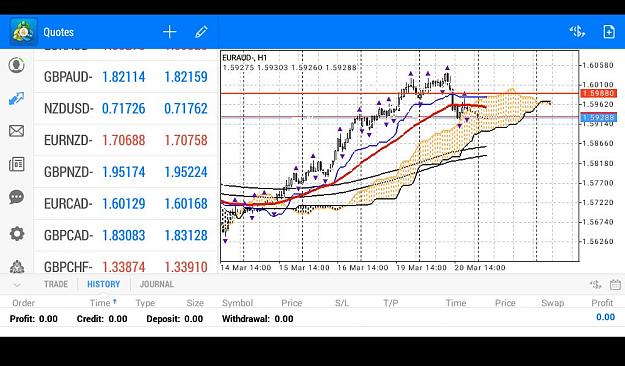Open the bottom sidebar icon below the gear

(x=16, y=266)
